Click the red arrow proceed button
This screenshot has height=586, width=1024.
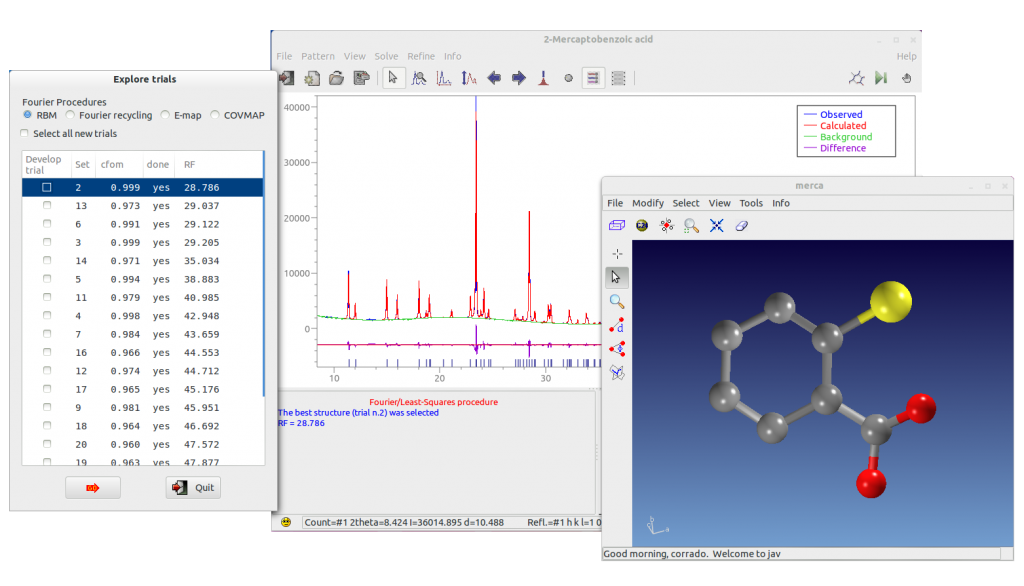(x=93, y=488)
